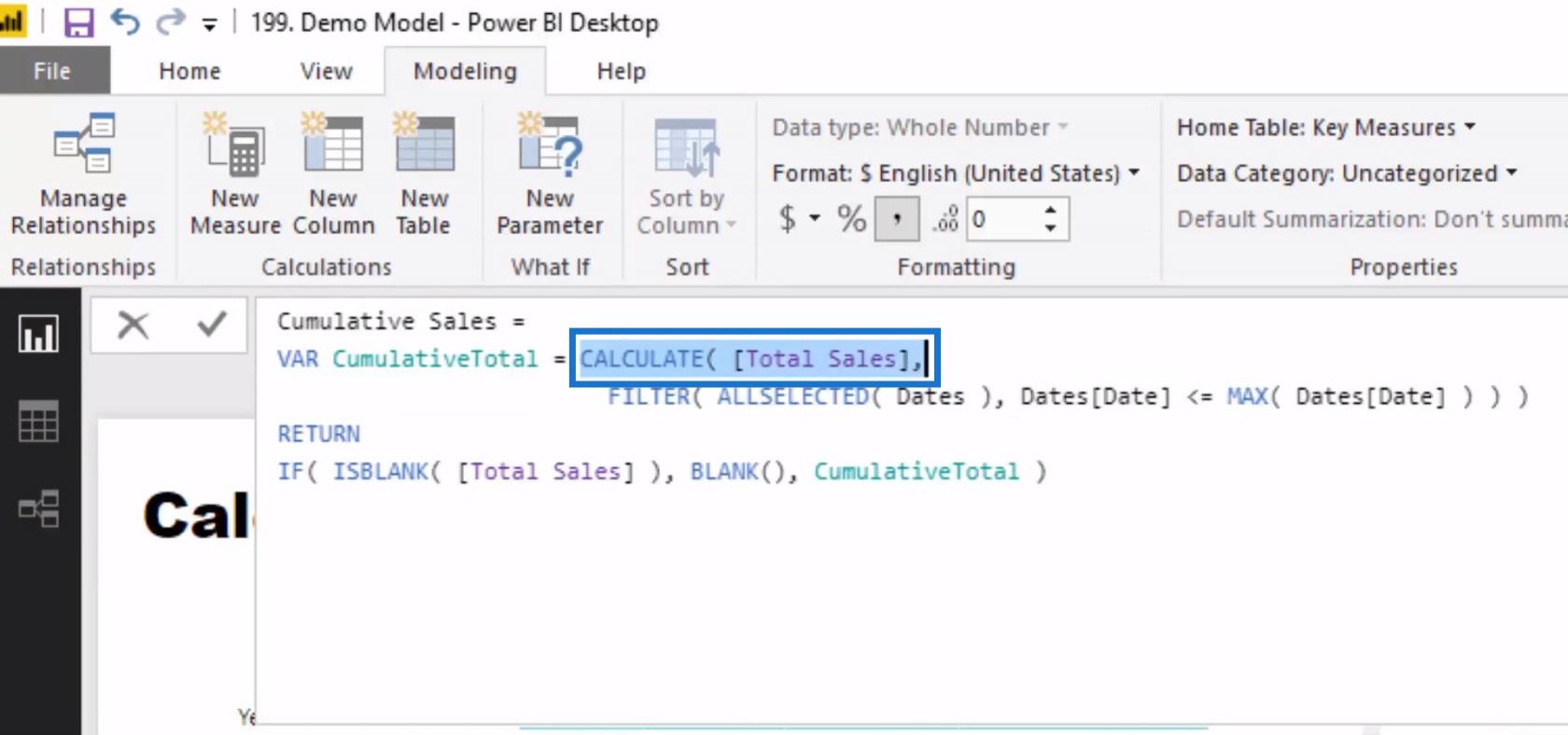Image resolution: width=1568 pixels, height=735 pixels.
Task: Apply currency dollar format
Action: (x=788, y=219)
